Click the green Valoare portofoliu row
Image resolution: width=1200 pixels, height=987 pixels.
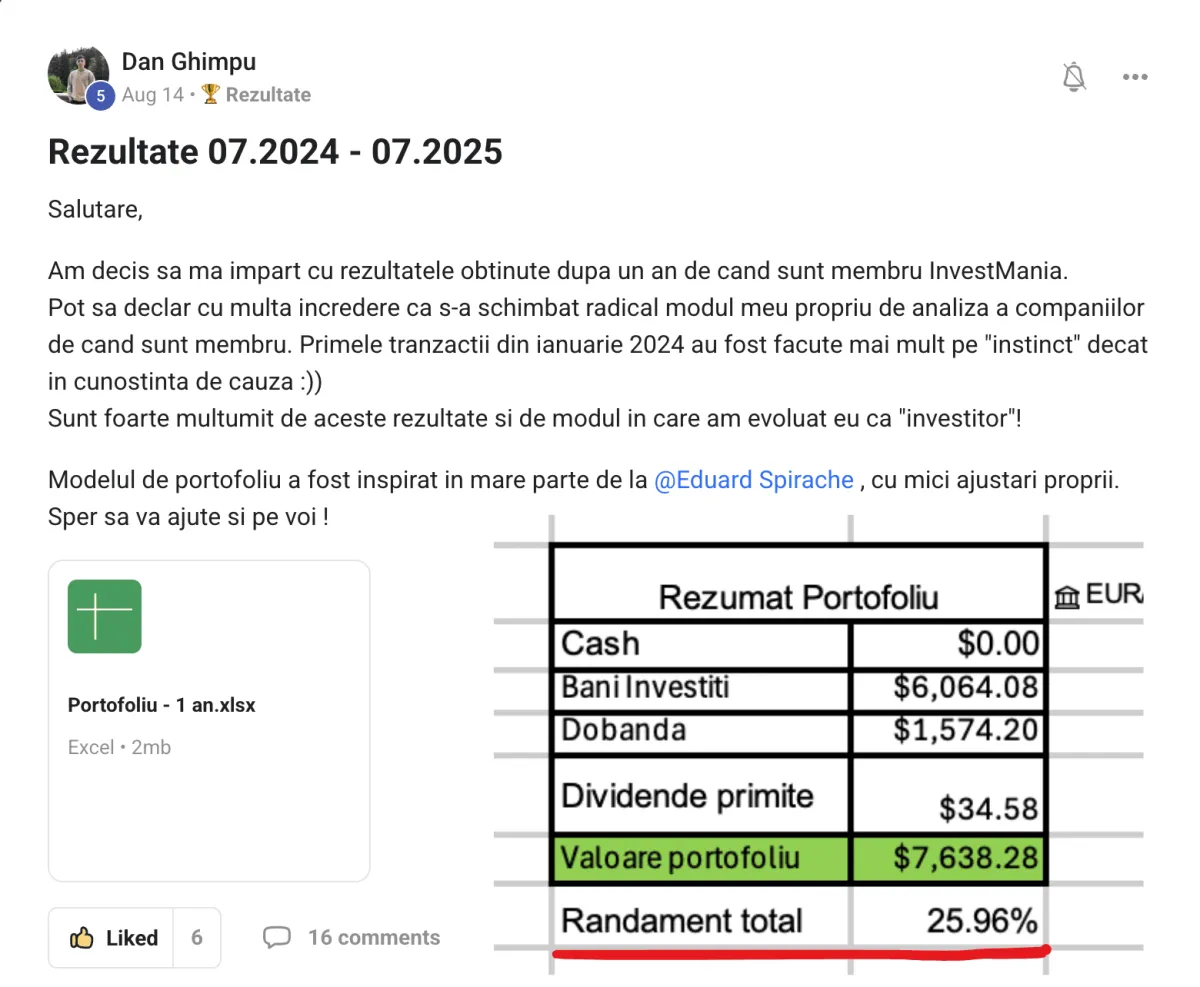pos(798,857)
